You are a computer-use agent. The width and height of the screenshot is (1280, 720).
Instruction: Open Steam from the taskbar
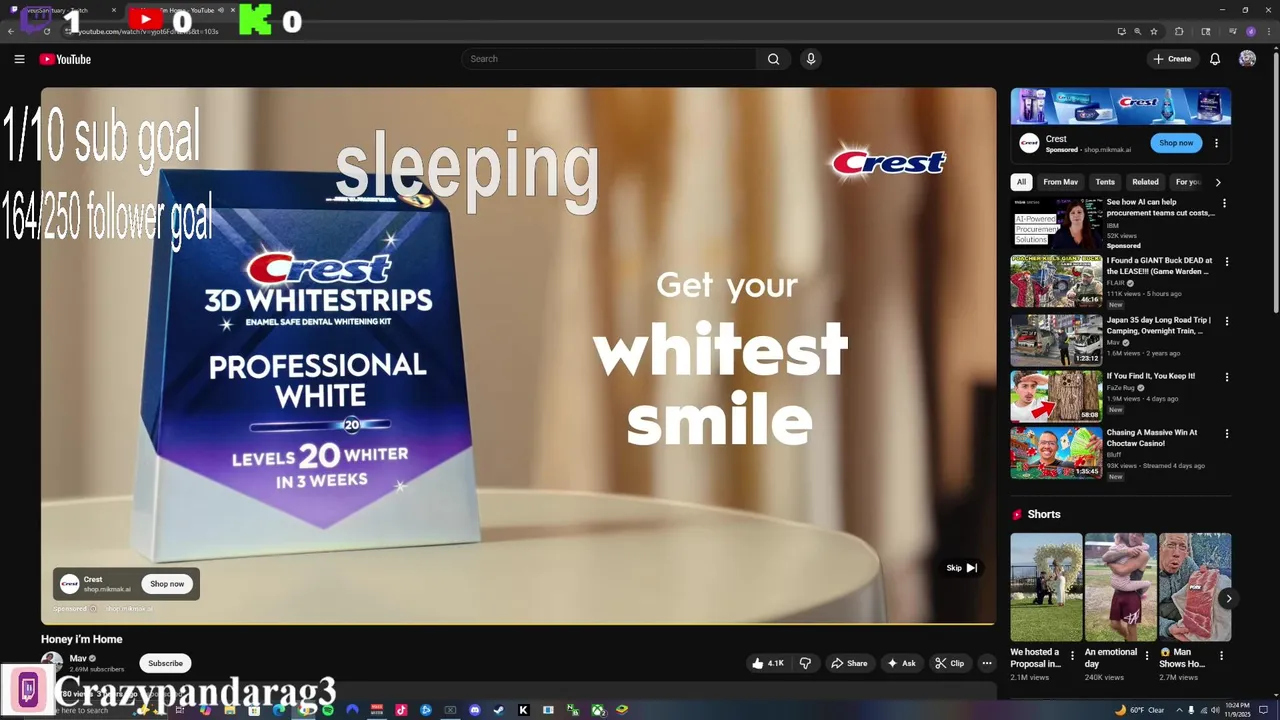click(x=499, y=710)
